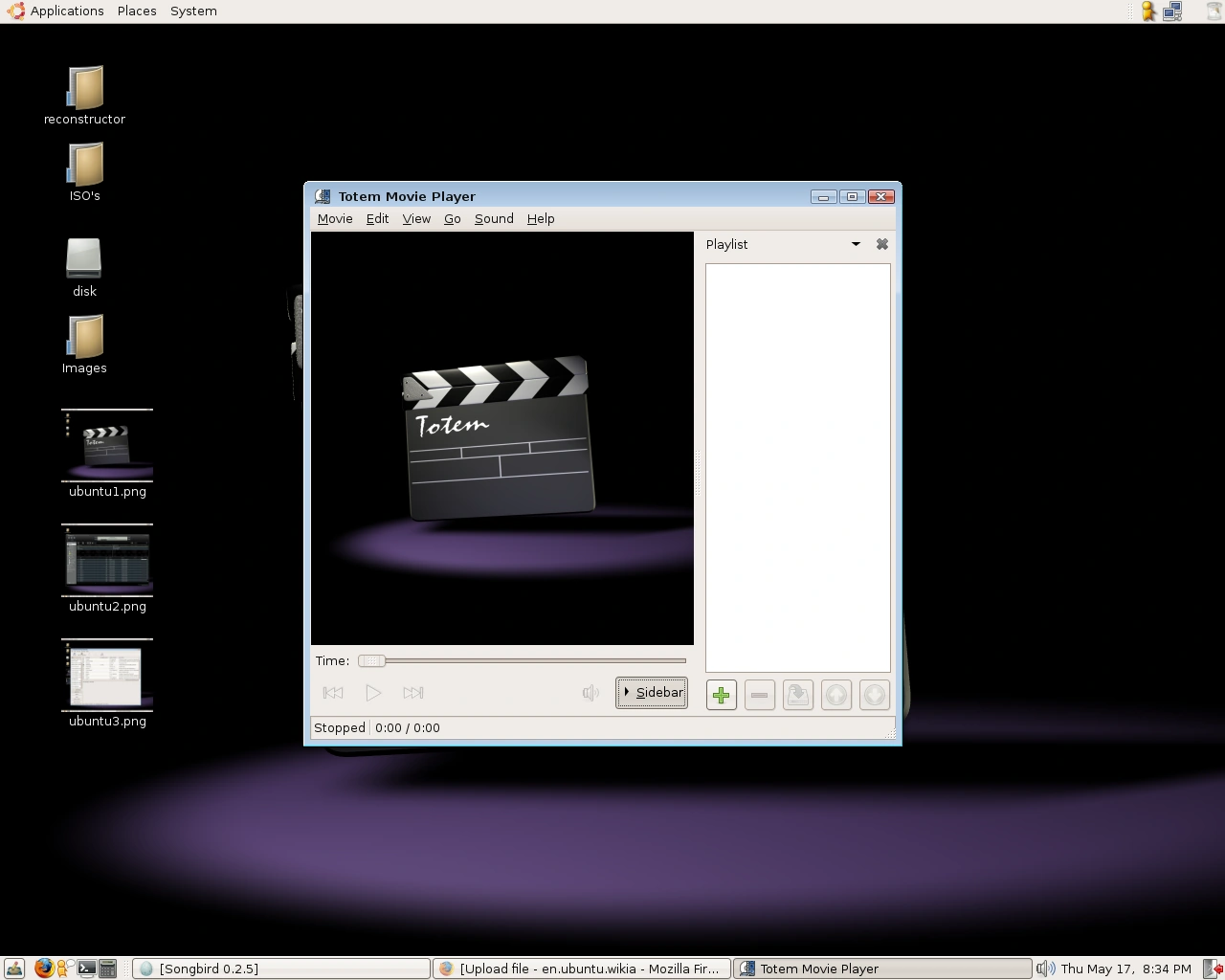Viewport: 1225px width, 980px height.
Task: Add a file with the green plus button
Action: click(x=722, y=695)
